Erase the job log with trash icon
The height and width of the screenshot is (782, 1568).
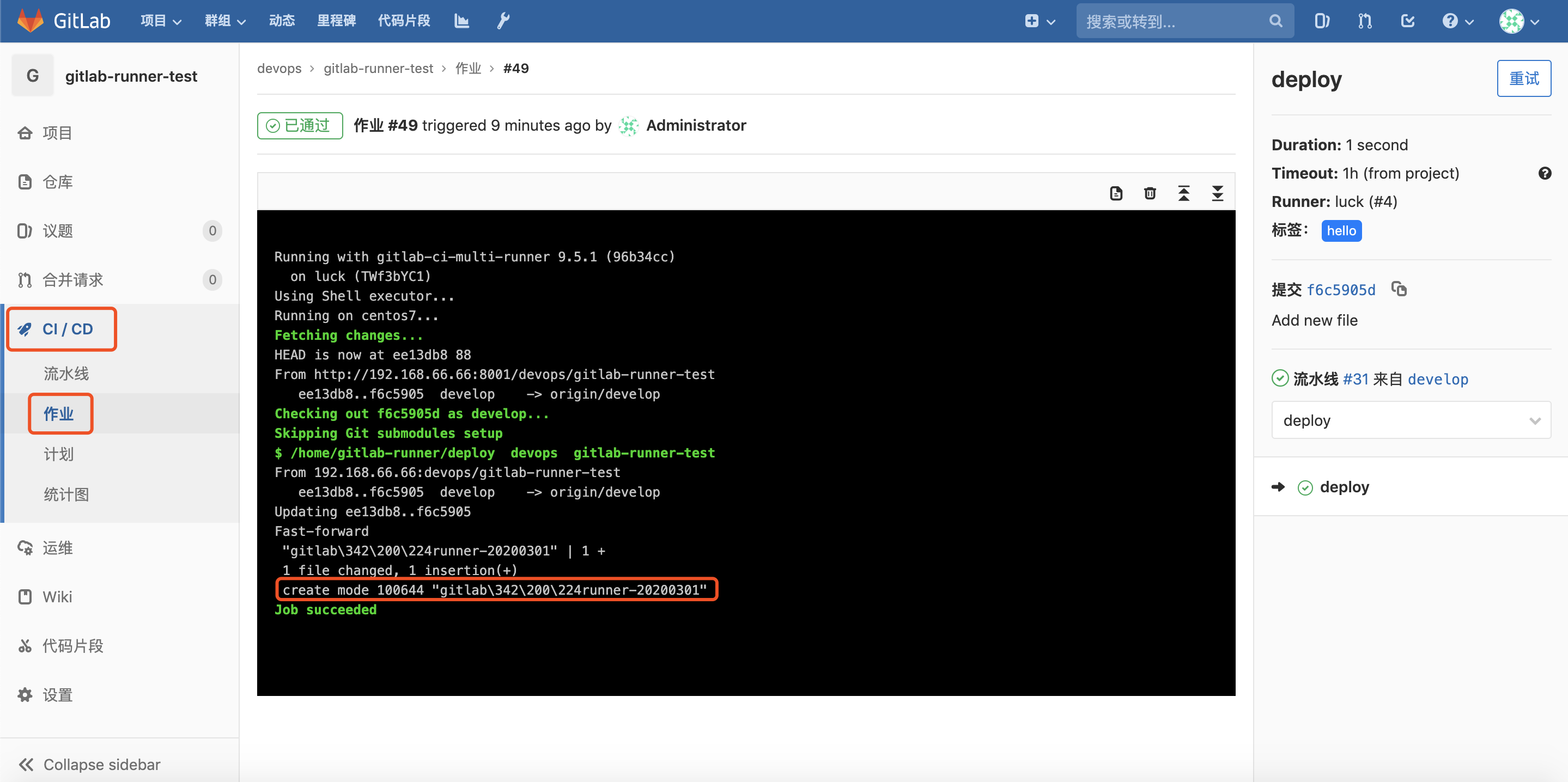[x=1150, y=192]
